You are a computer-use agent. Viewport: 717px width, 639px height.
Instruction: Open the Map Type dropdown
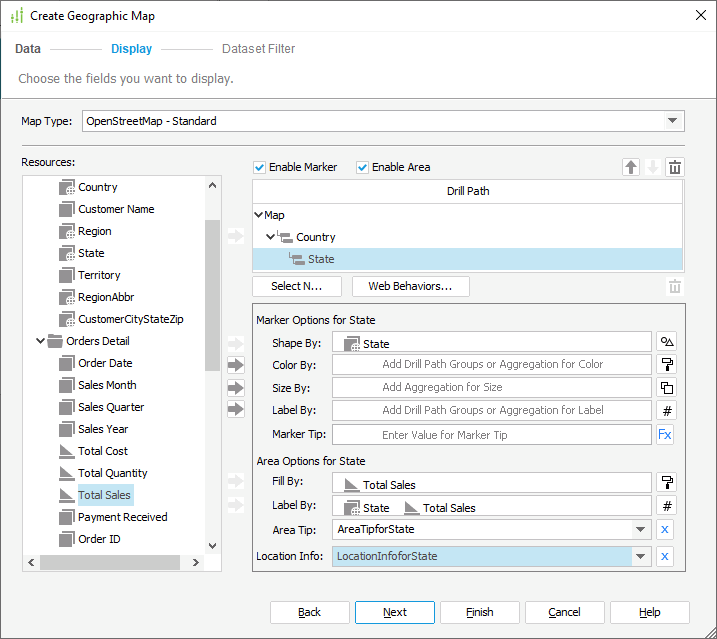pos(671,122)
